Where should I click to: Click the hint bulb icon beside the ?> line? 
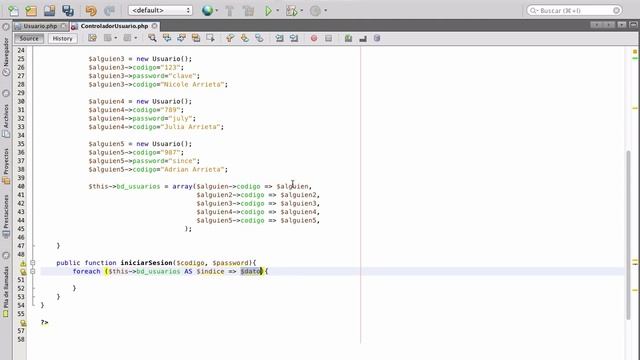click(x=23, y=323)
